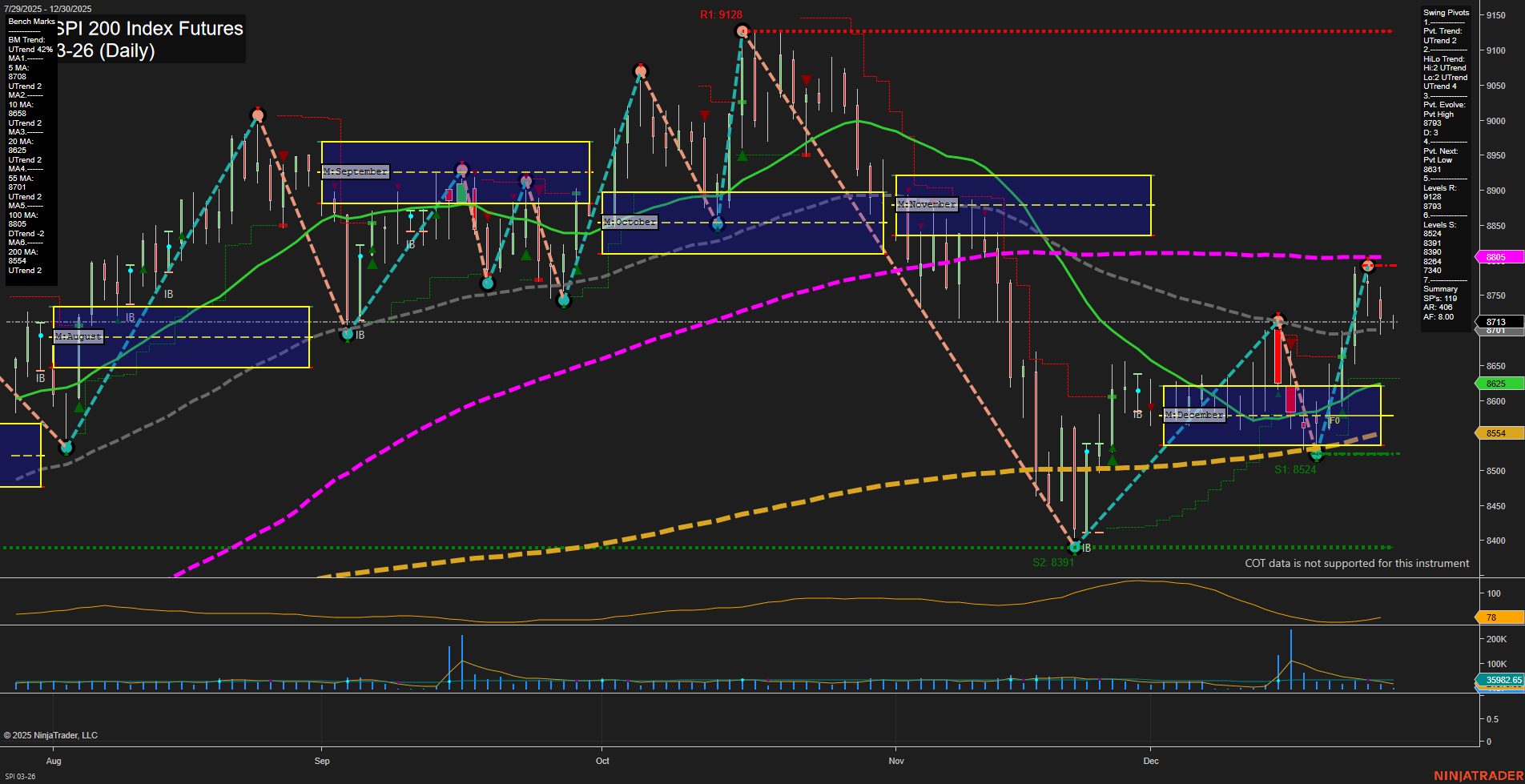The height and width of the screenshot is (784, 1525).
Task: Select the green 8625 price level marker
Action: pyautogui.click(x=1498, y=384)
